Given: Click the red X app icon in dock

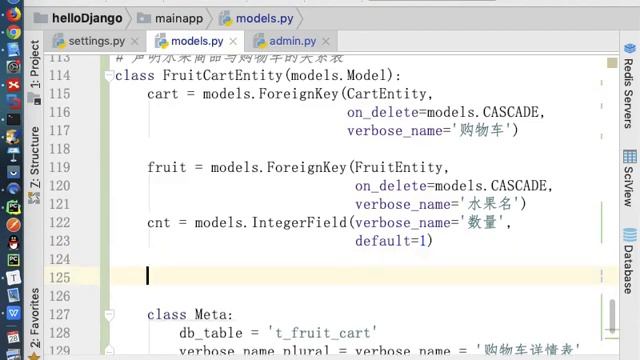Looking at the screenshot, I should click(x=13, y=84).
